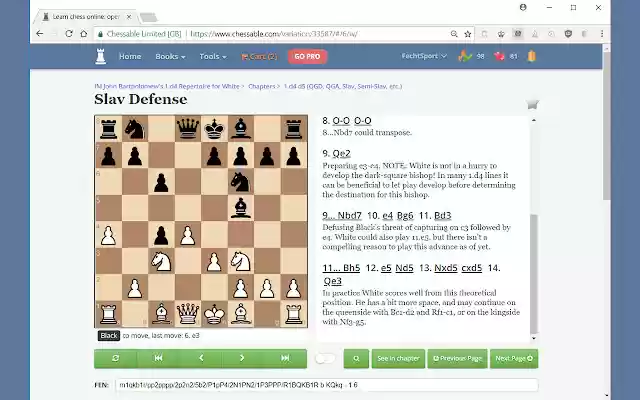Viewport: 640px width, 400px height.
Task: Click the reset board refresh button
Action: pyautogui.click(x=116, y=358)
